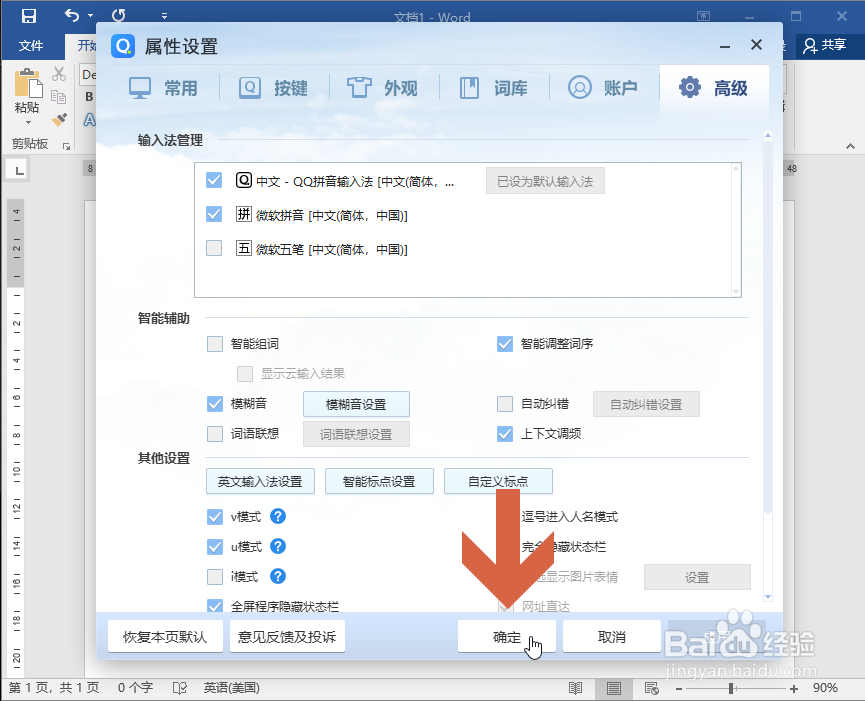Open the 文件 tab in Word

pyautogui.click(x=31, y=46)
